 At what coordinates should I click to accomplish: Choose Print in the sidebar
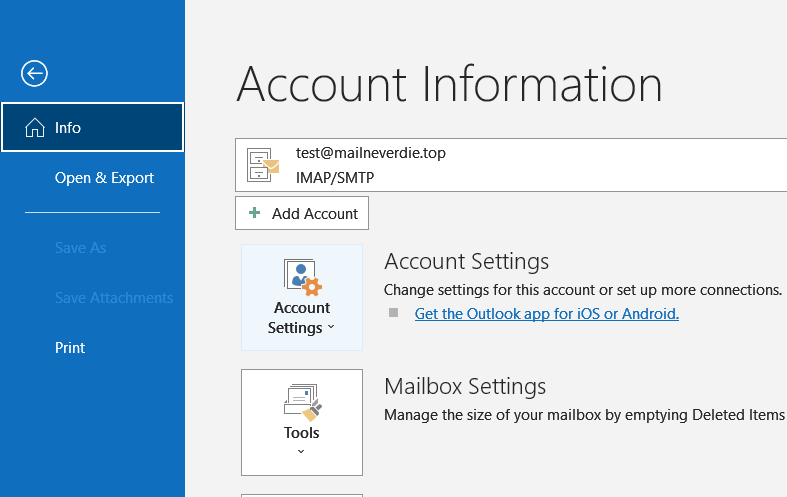[x=70, y=348]
